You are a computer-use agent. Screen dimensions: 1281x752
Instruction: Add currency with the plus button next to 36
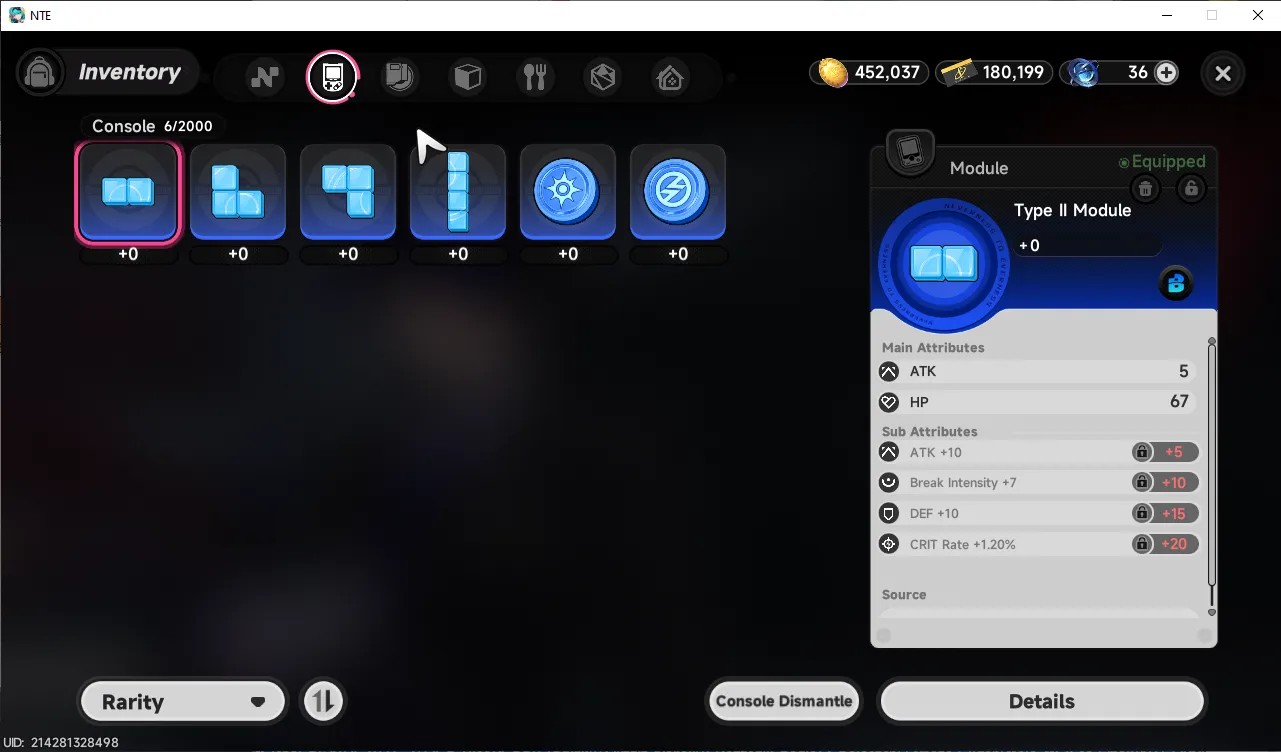[x=1166, y=72]
